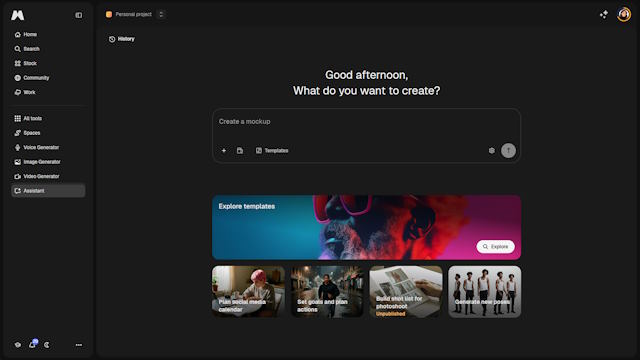Open 'Plan social media calendar' template

click(248, 291)
